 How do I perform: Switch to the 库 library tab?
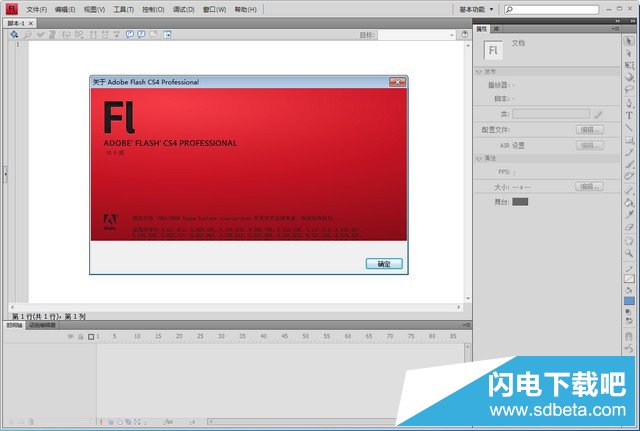coord(496,29)
